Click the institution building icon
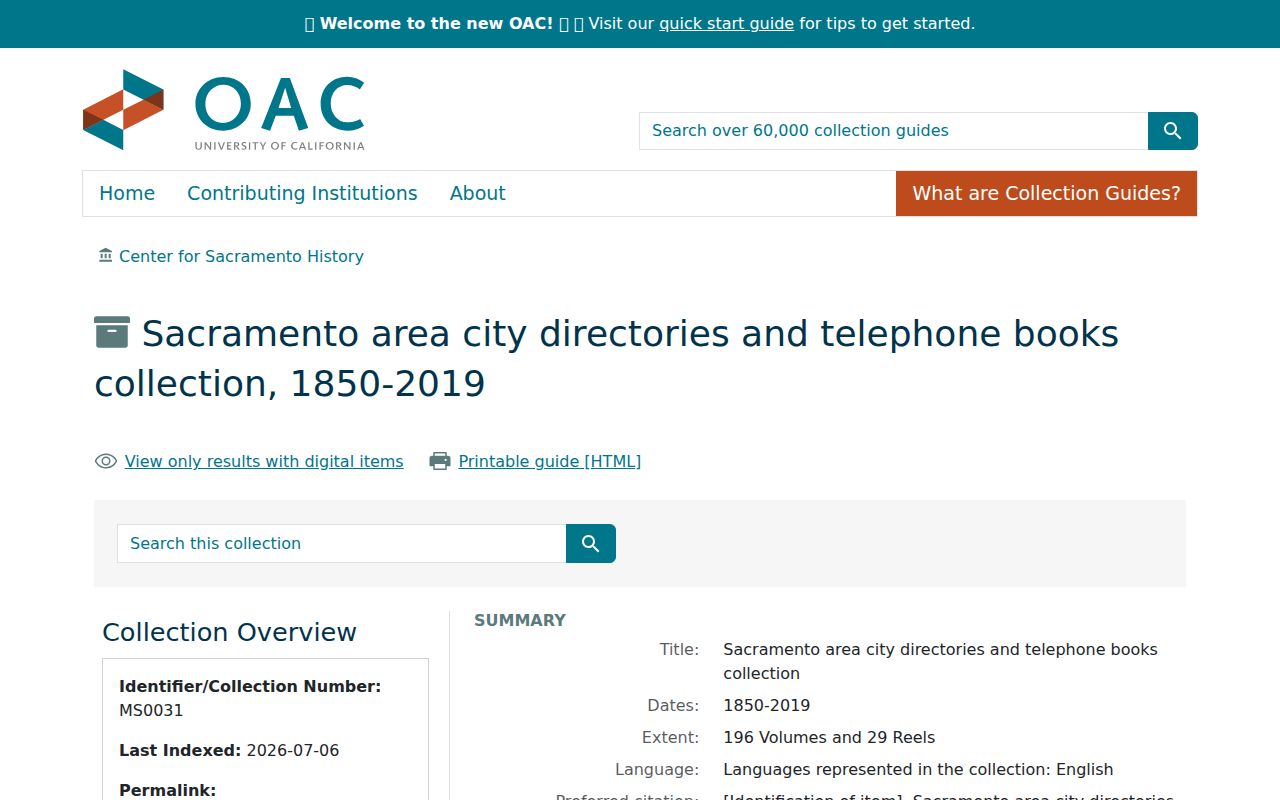Viewport: 1280px width, 800px height. click(106, 256)
